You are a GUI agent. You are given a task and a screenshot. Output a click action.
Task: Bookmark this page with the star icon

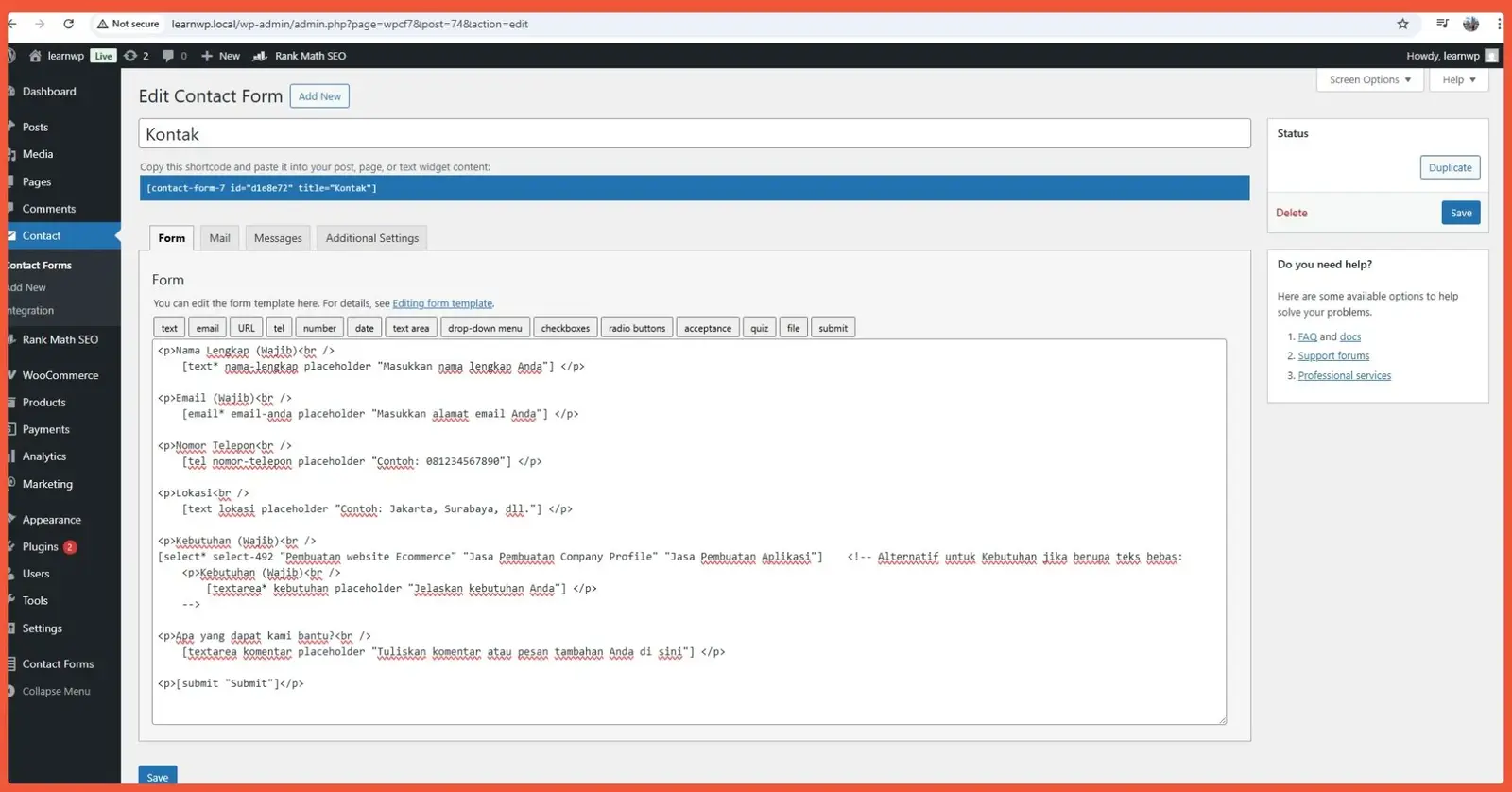click(1402, 24)
